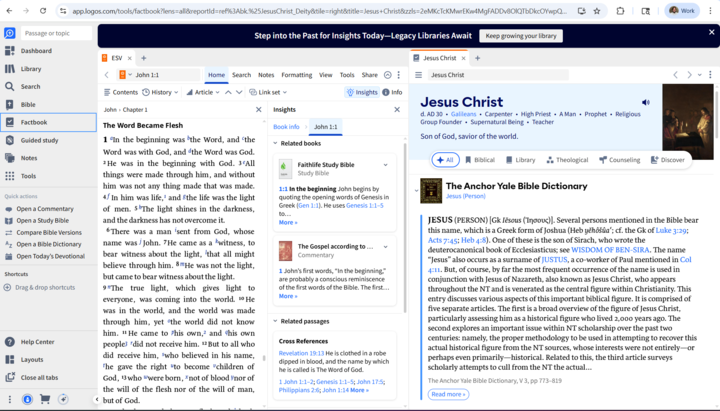Click Open a Commentary quick action
This screenshot has height=411, width=720.
tap(45, 209)
